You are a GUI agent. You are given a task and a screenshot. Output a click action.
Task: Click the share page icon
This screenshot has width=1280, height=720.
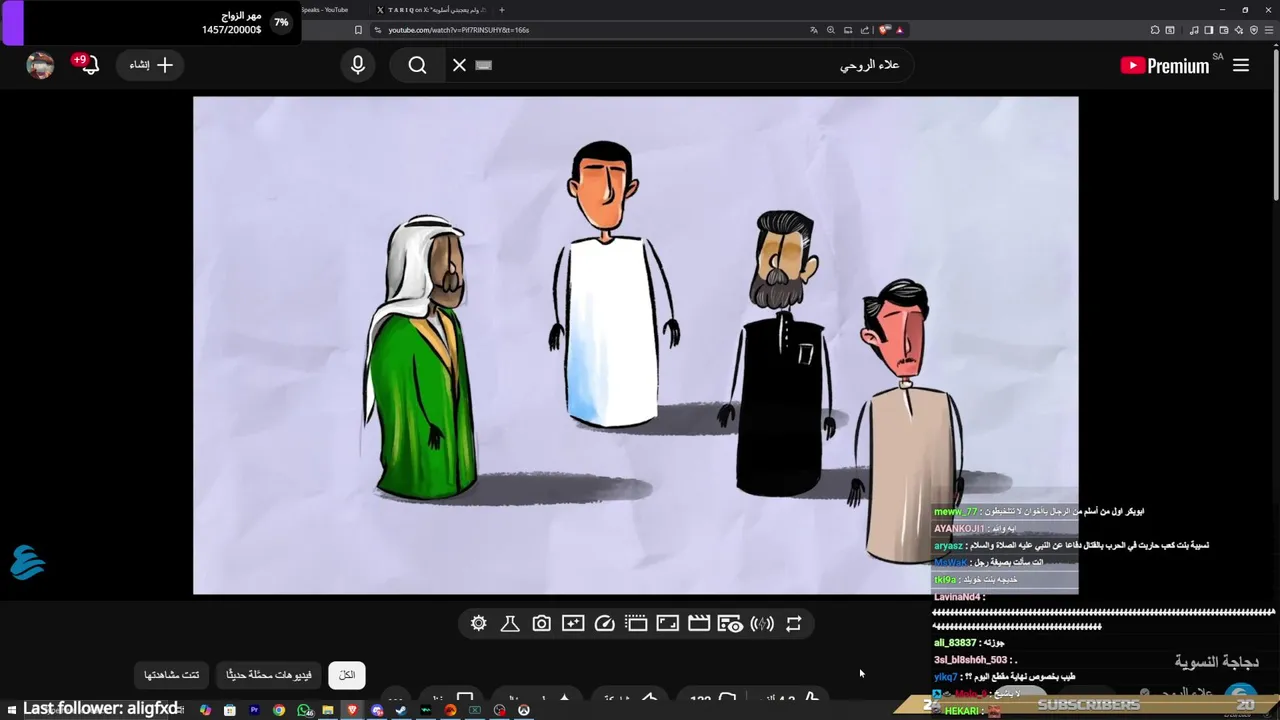point(865,30)
